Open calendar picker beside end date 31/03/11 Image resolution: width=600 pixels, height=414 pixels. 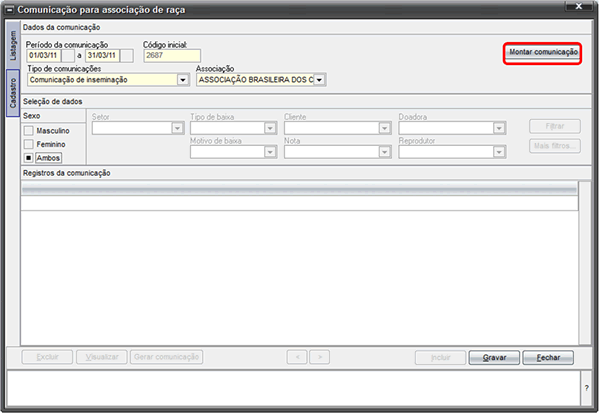click(127, 55)
